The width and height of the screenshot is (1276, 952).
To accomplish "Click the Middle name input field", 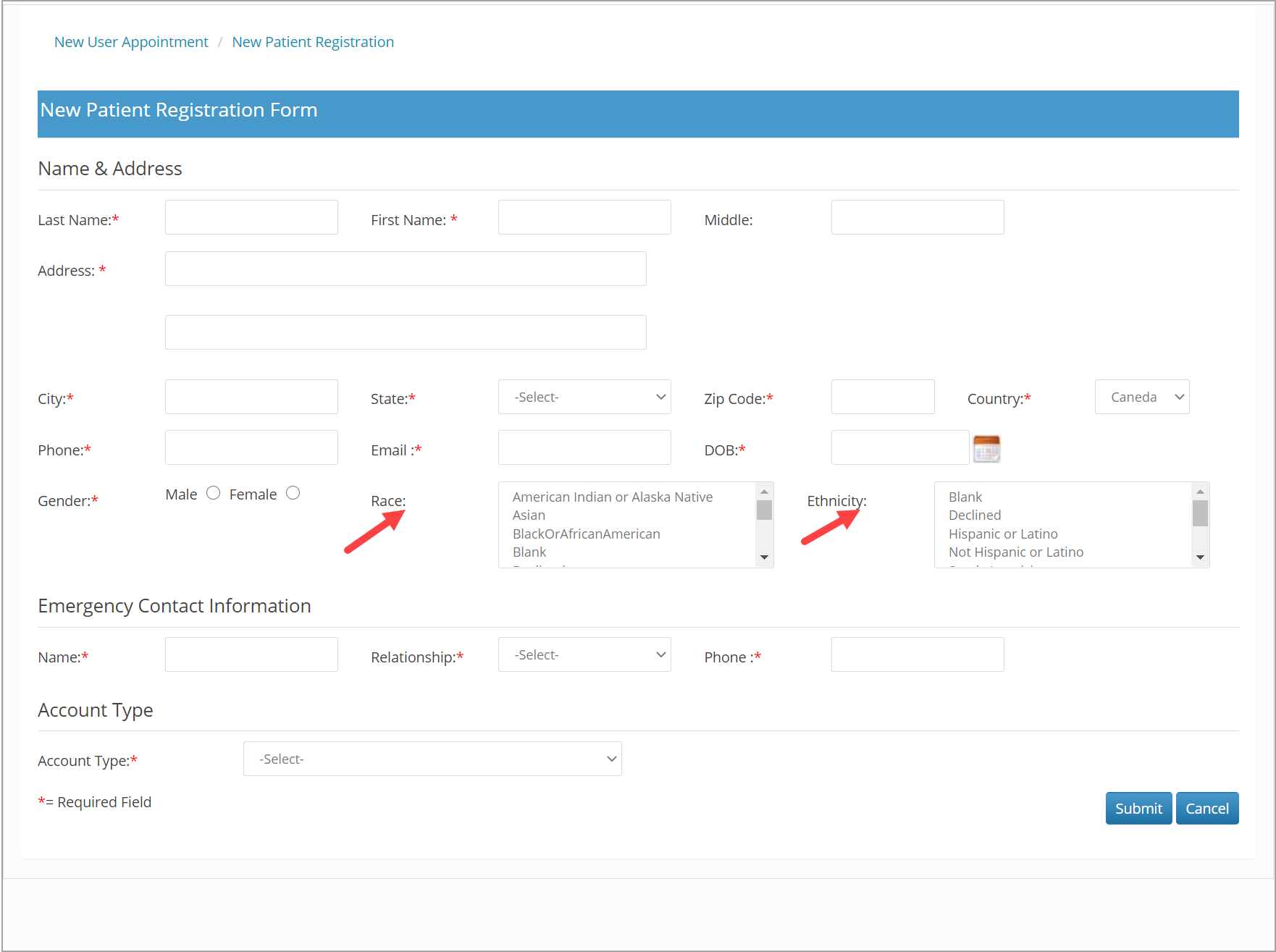I will click(x=918, y=217).
